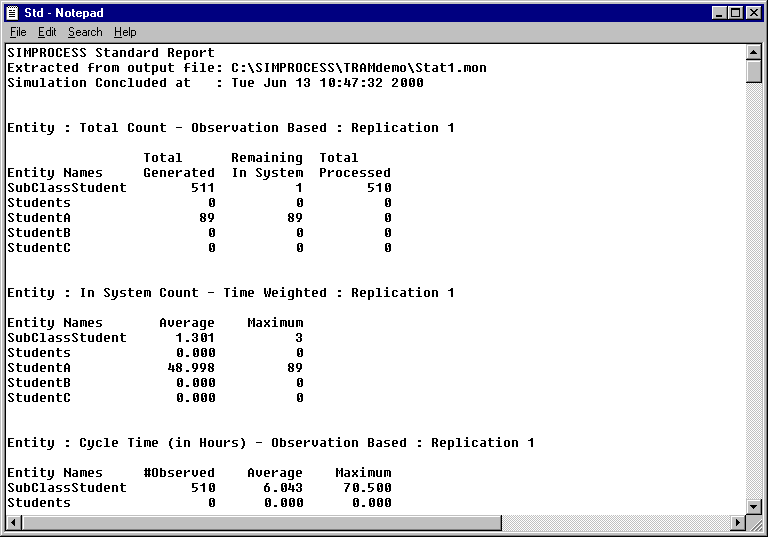Screen dimensions: 768x537
Task: Click 'StudentA' in the Total Count table
Action: coord(39,218)
